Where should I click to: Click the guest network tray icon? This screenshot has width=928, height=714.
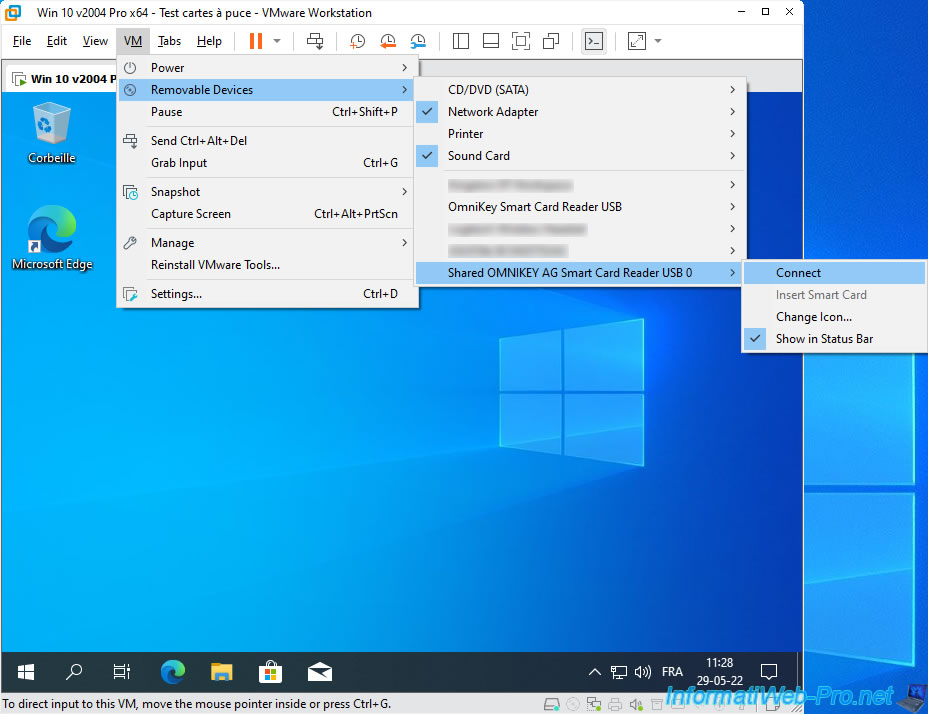(x=618, y=672)
